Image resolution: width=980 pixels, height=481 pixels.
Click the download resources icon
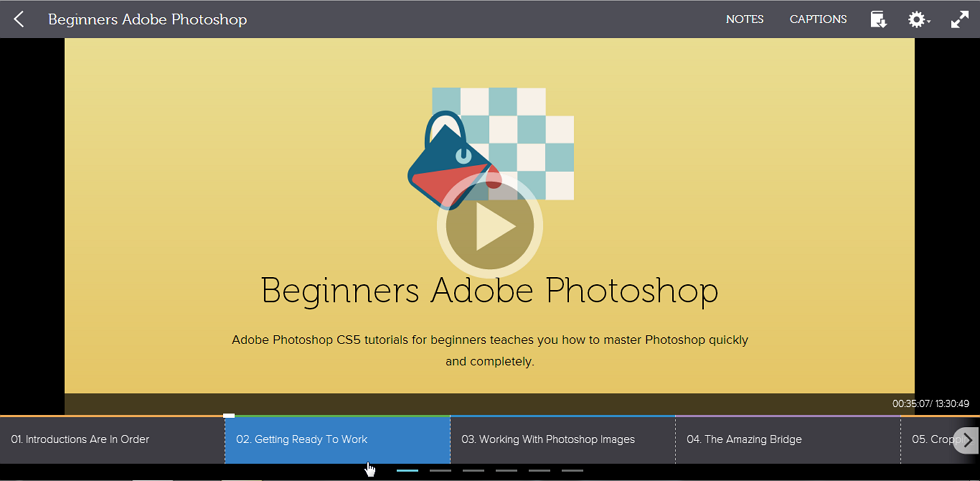[x=879, y=19]
